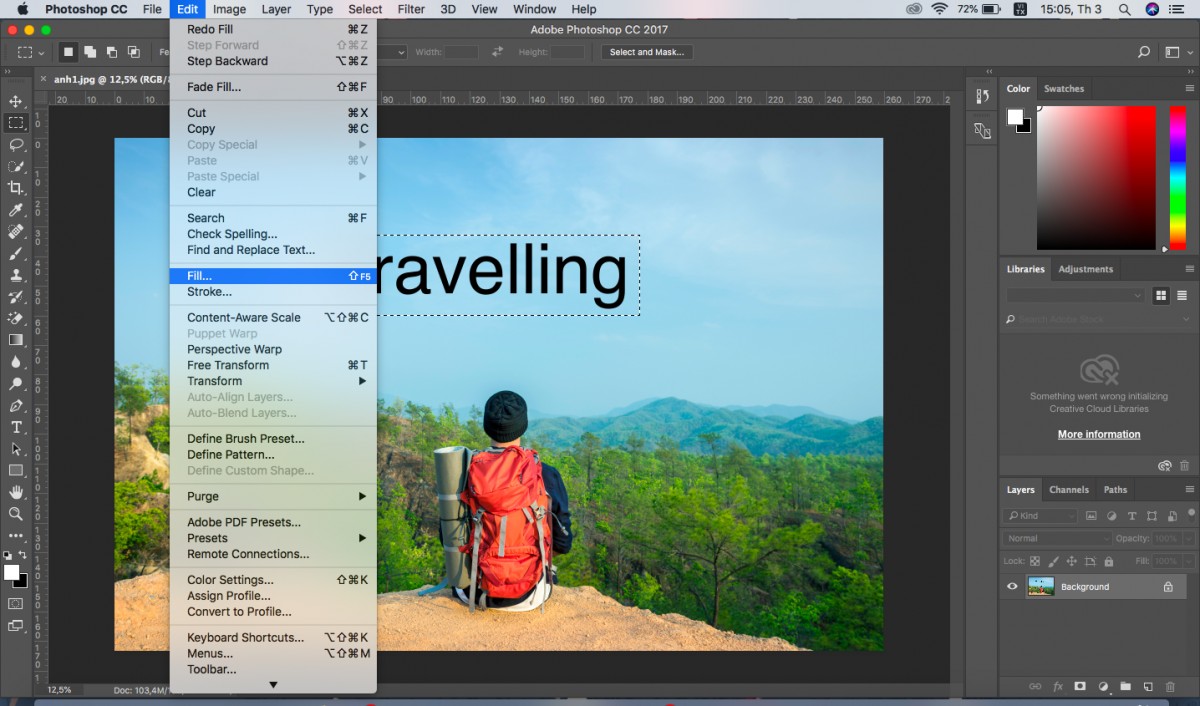1200x706 pixels.
Task: Toggle lock transparent pixels
Action: (x=1035, y=561)
